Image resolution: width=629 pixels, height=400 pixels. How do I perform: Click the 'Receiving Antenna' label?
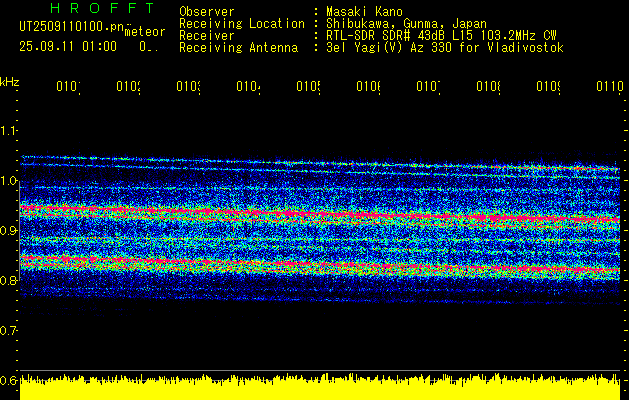click(x=239, y=48)
